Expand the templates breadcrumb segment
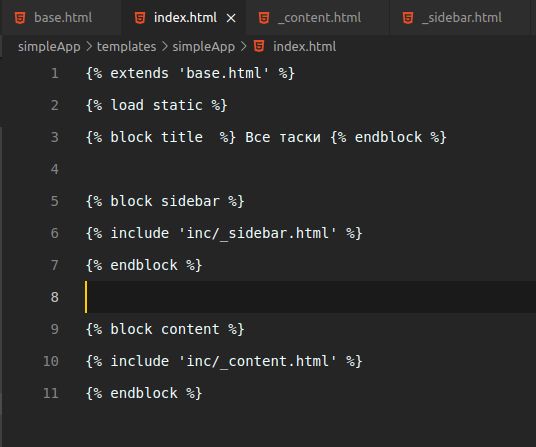Viewport: 536px width, 447px height. pos(126,46)
